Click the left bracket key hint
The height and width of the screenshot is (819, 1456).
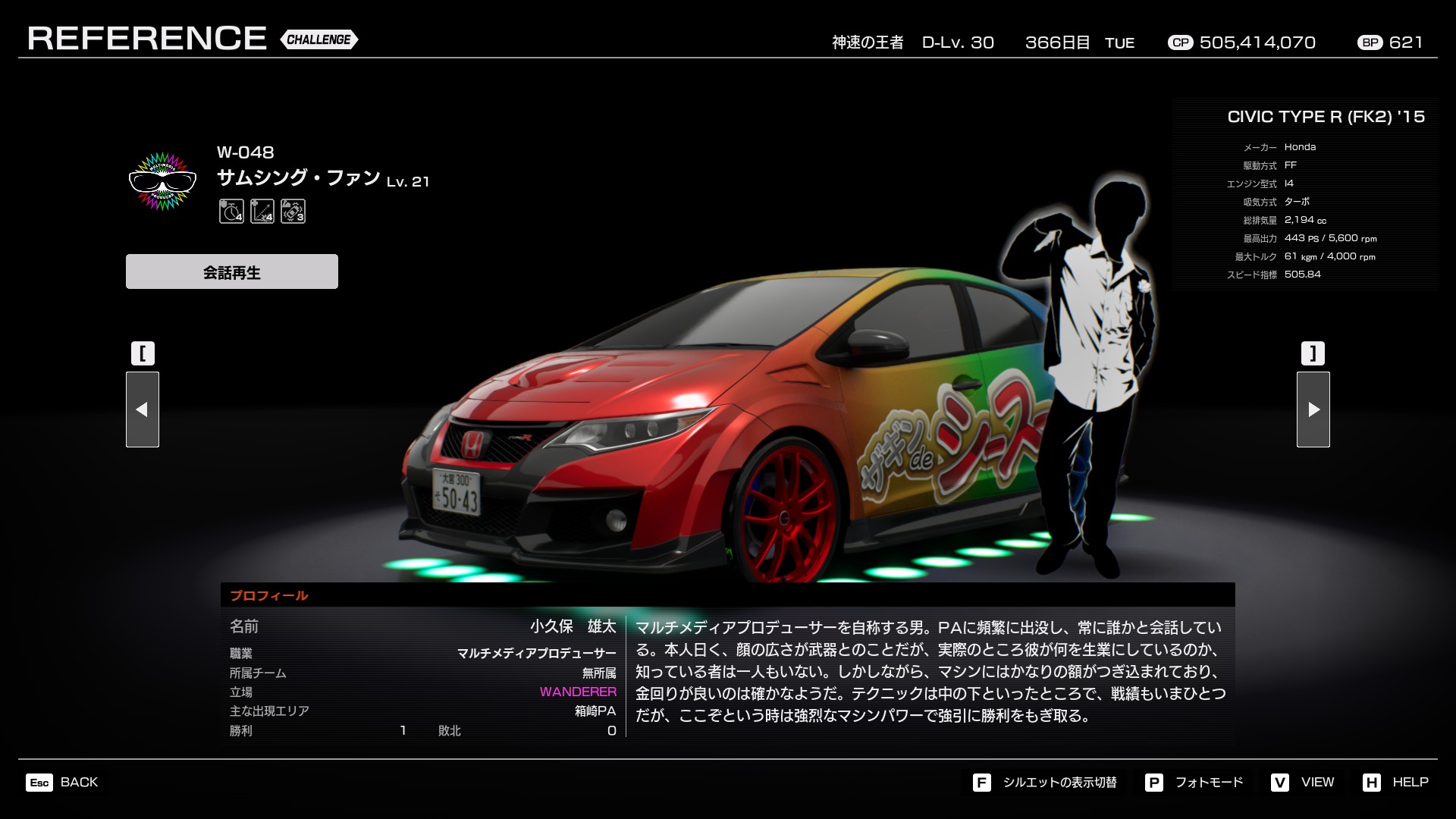point(143,353)
